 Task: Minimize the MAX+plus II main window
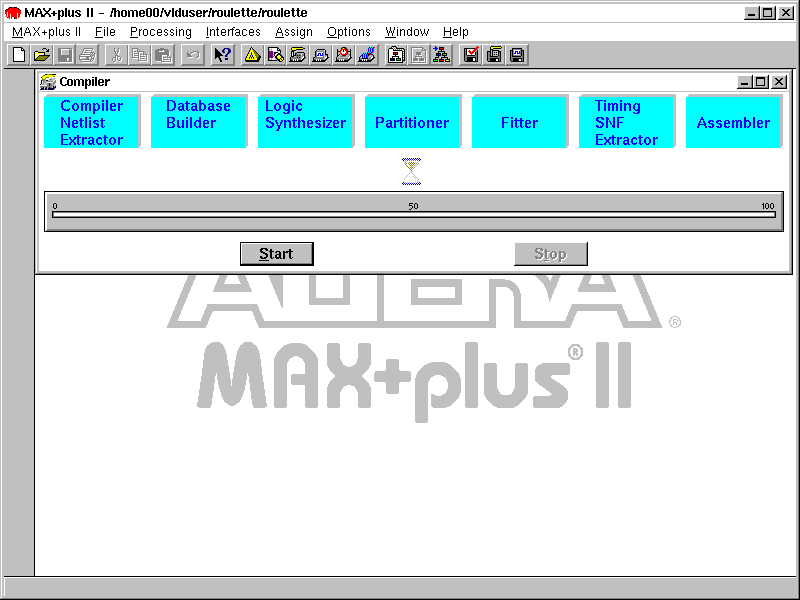tap(751, 13)
